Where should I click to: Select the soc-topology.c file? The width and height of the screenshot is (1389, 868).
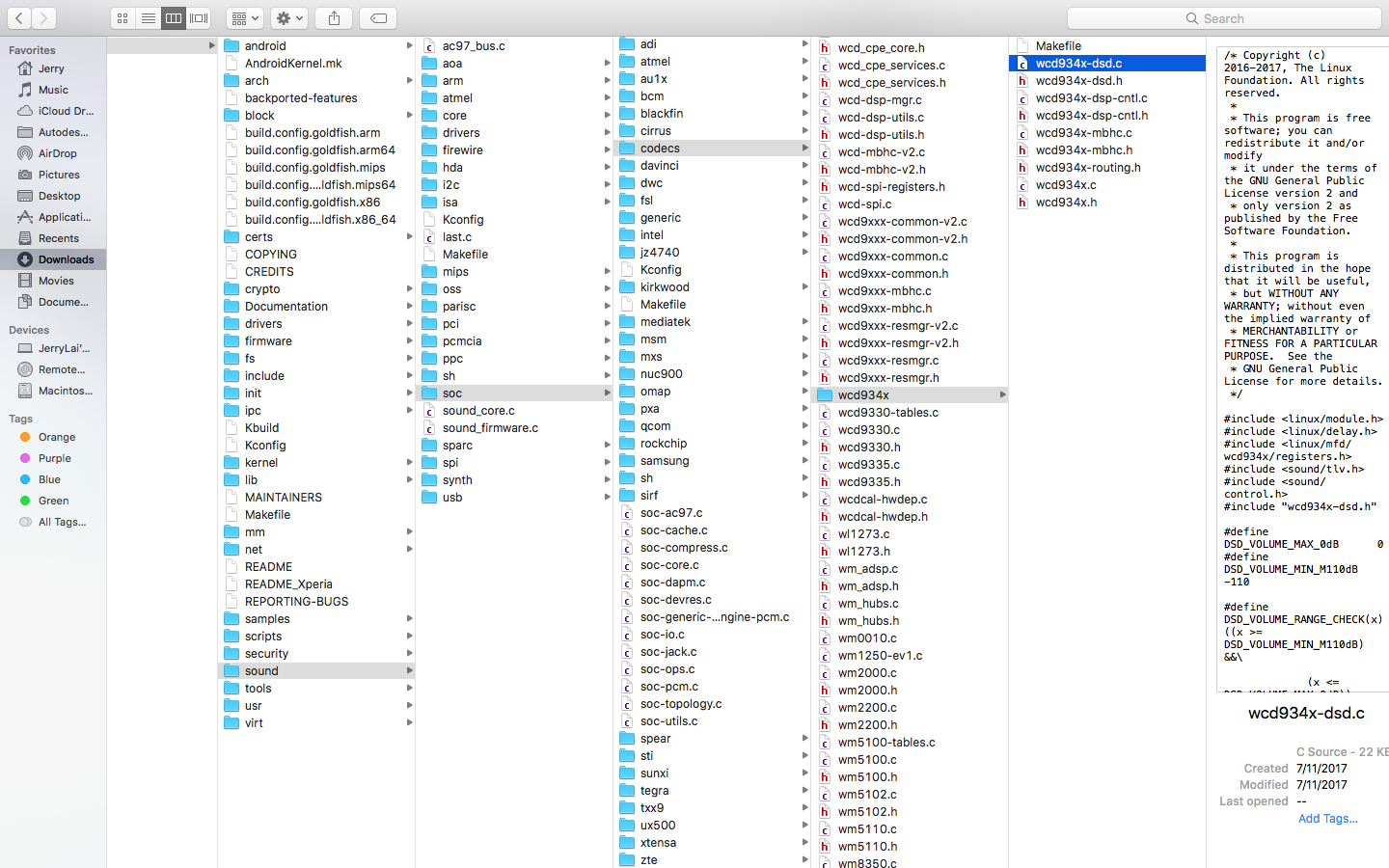click(x=712, y=703)
